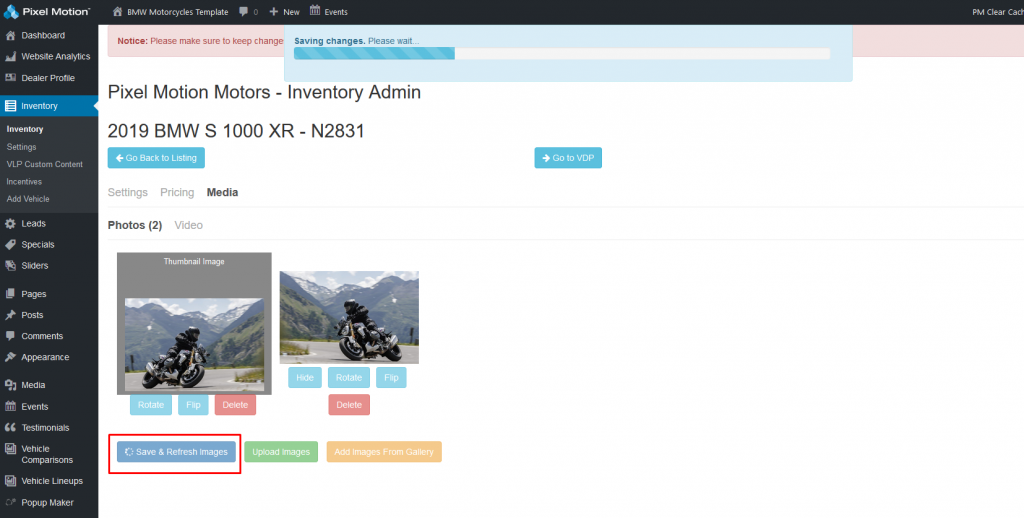Click the second motorcycle photo thumbnail
This screenshot has width=1024, height=518.
pos(349,317)
